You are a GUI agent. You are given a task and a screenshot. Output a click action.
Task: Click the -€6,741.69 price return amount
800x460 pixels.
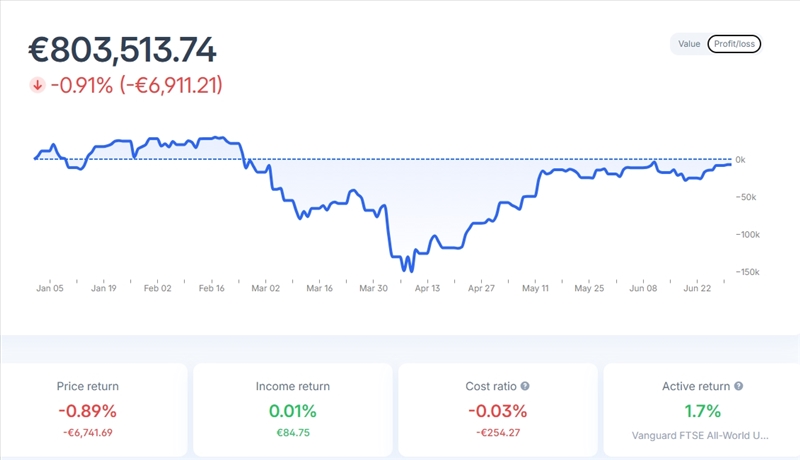tap(86, 433)
